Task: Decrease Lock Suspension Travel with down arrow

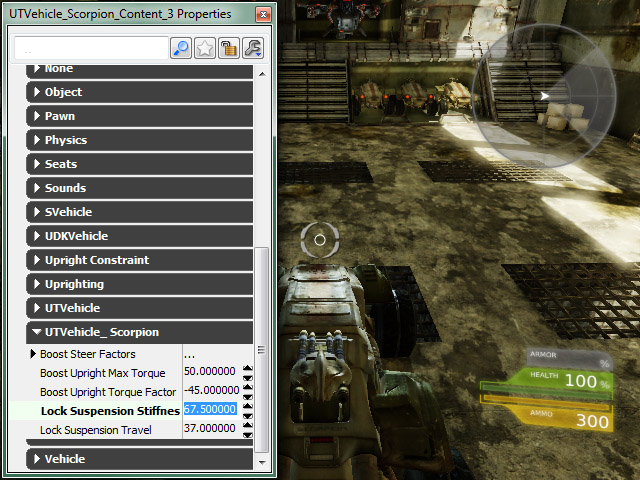Action: (248, 433)
